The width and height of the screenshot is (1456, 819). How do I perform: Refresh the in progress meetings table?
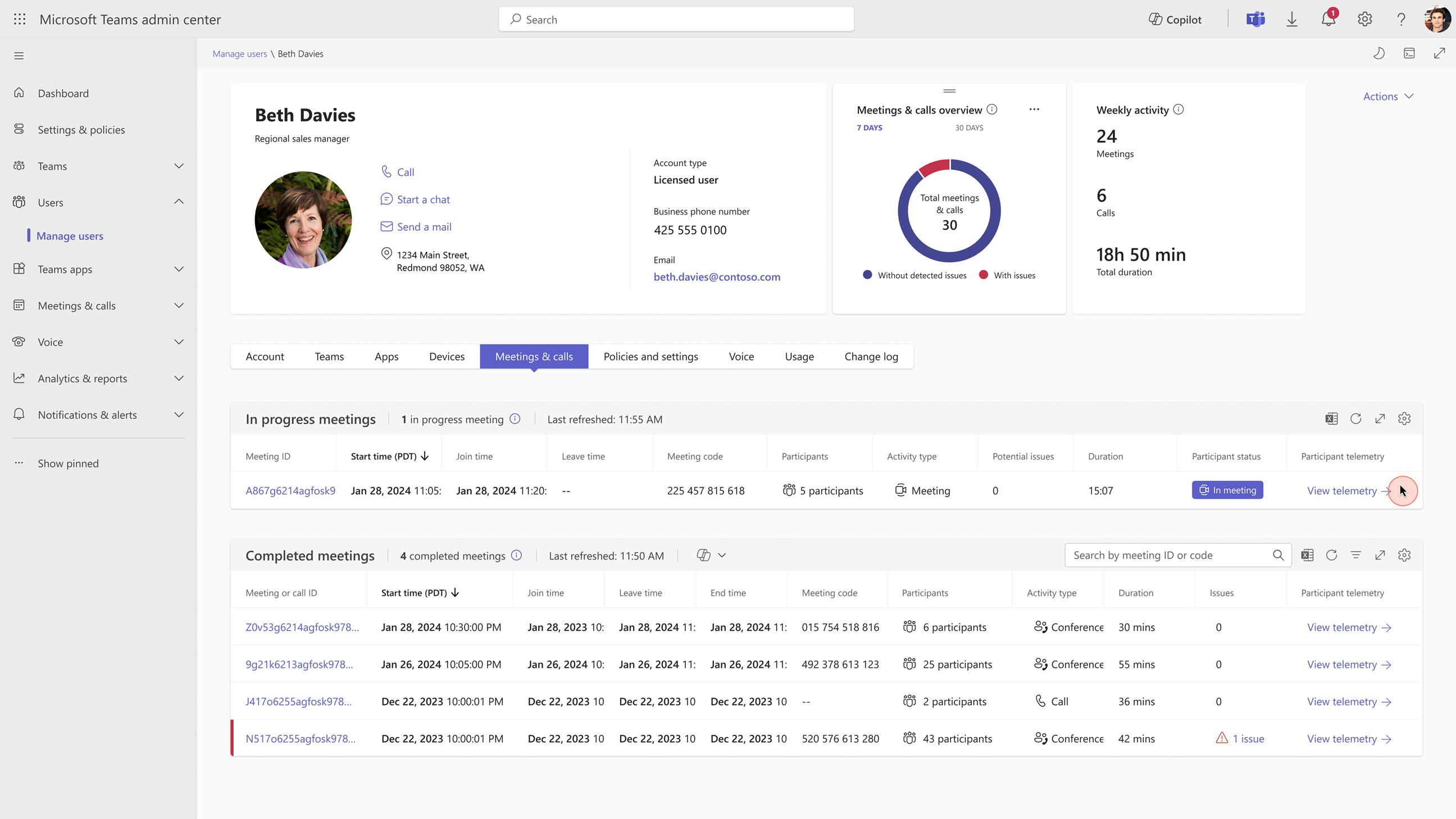click(x=1355, y=419)
